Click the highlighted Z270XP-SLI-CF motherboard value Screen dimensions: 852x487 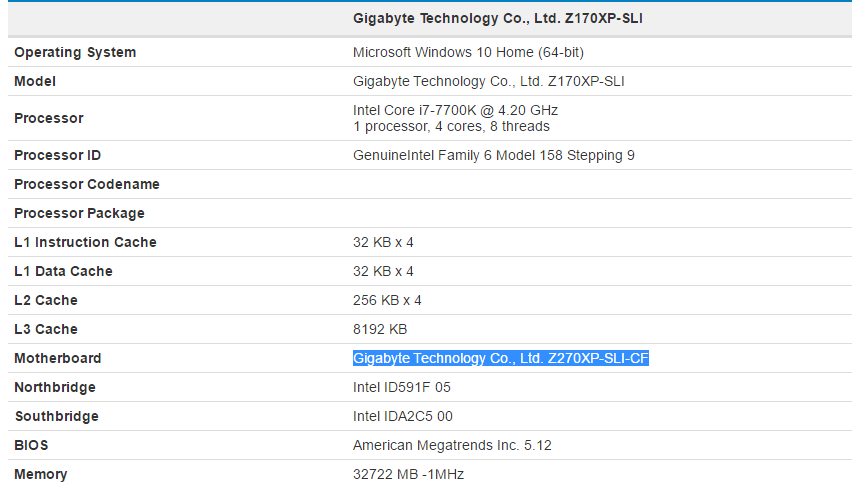tap(501, 358)
